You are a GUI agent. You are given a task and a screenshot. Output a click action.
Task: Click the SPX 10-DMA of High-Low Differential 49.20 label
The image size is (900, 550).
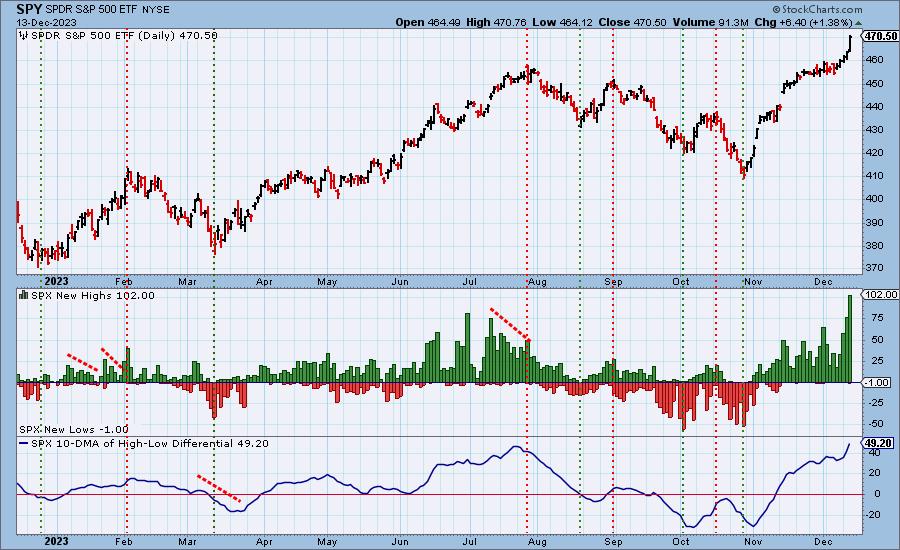click(149, 444)
